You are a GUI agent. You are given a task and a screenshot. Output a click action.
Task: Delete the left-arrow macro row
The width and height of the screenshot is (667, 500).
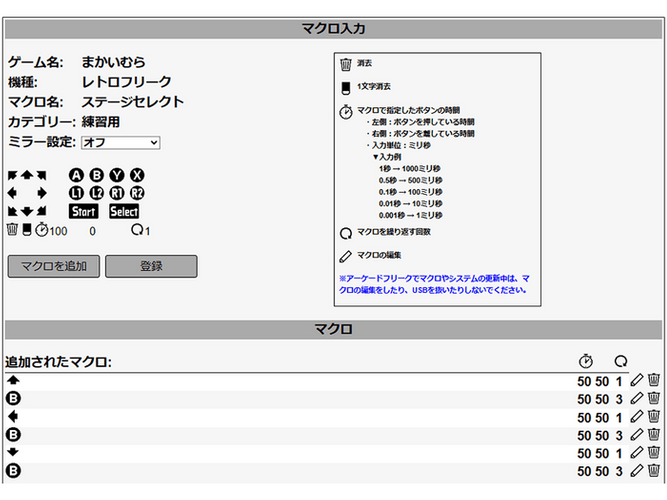click(654, 416)
